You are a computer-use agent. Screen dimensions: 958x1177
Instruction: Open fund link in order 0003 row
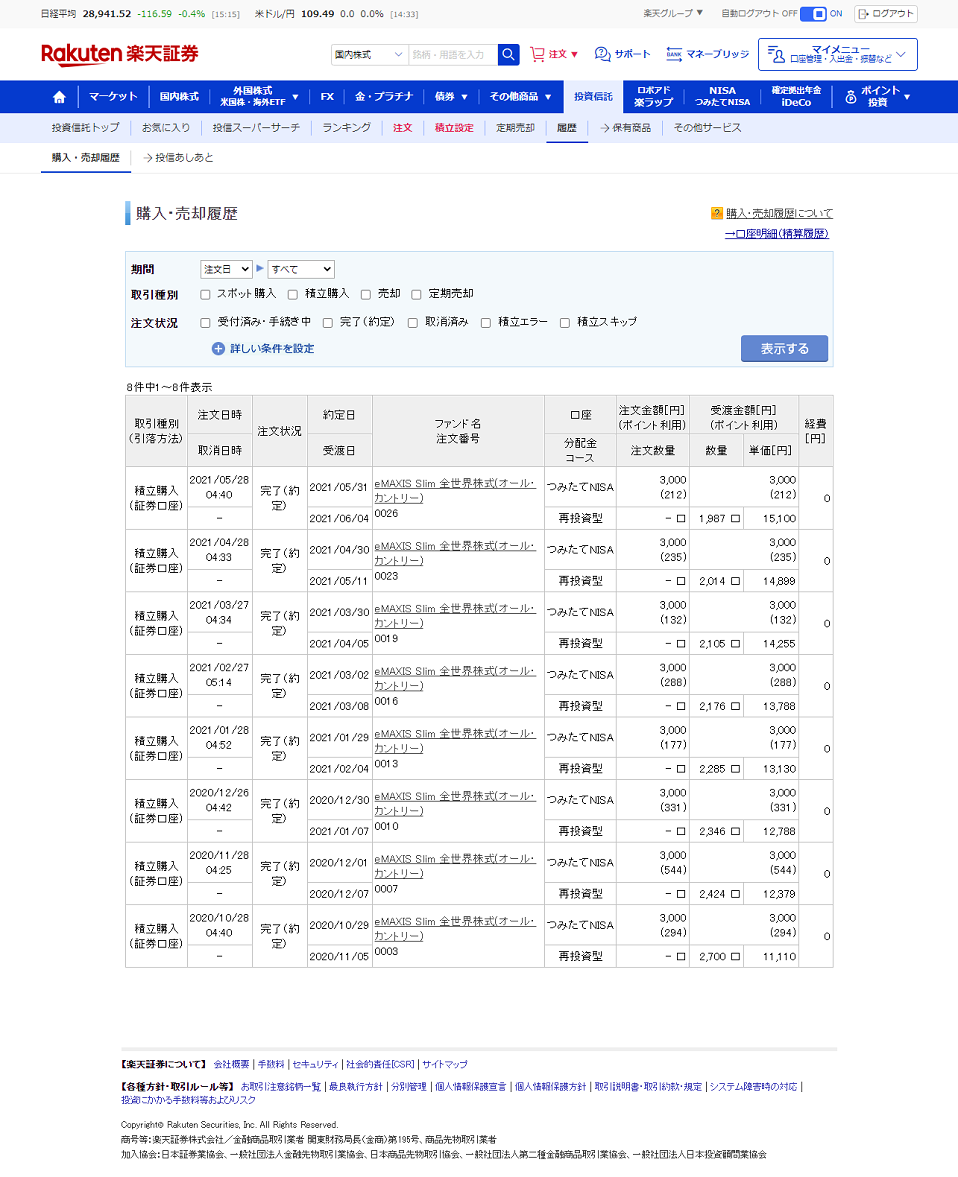point(455,929)
